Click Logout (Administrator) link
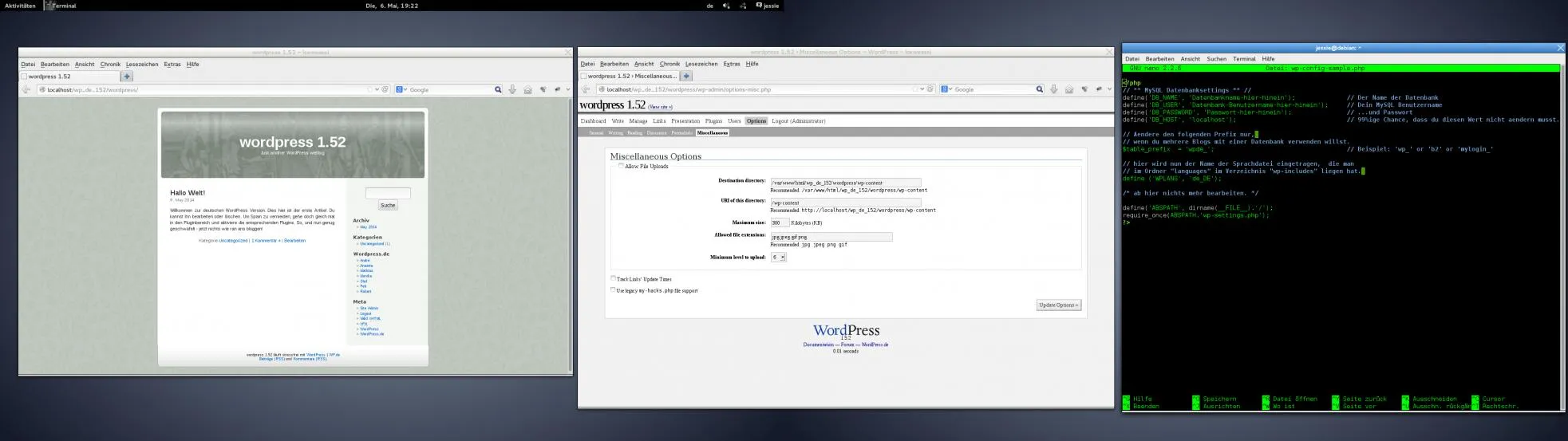The width and height of the screenshot is (1568, 441). click(x=799, y=121)
